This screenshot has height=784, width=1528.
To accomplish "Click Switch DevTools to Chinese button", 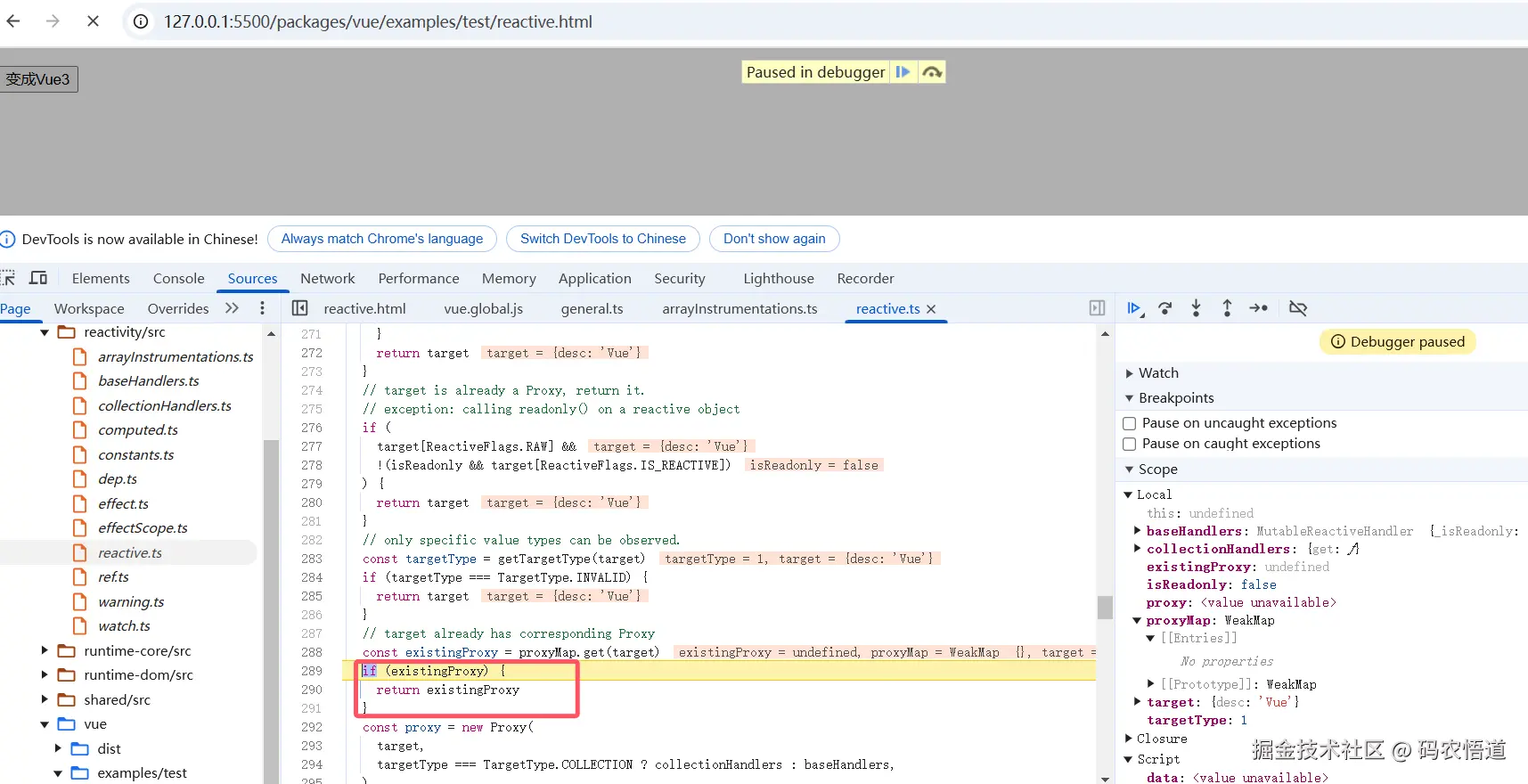I will tap(602, 239).
